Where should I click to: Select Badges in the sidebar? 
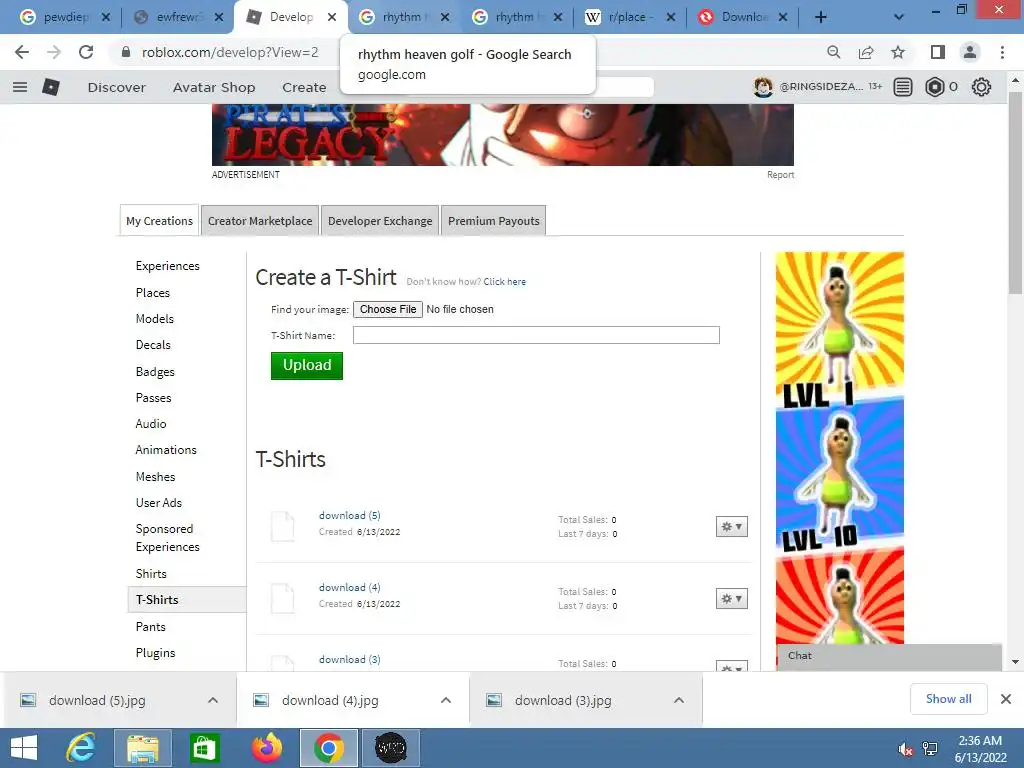point(155,372)
